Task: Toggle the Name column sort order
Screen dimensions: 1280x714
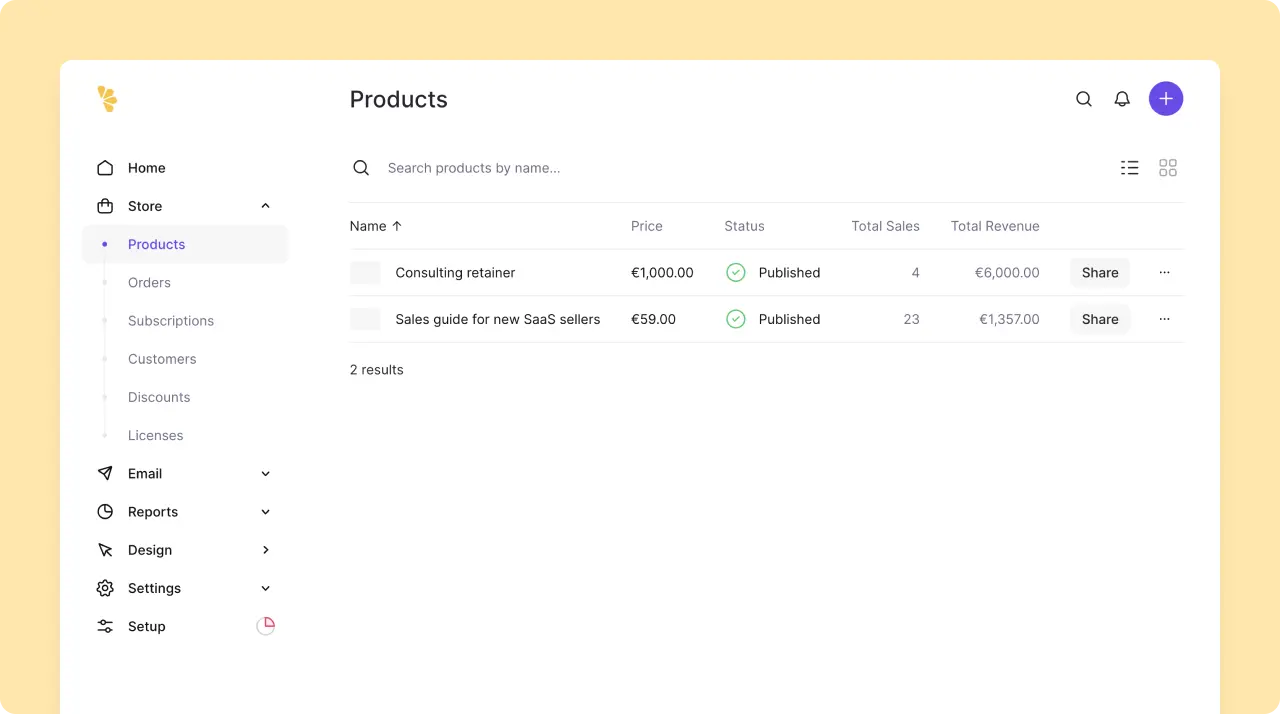Action: [x=375, y=226]
